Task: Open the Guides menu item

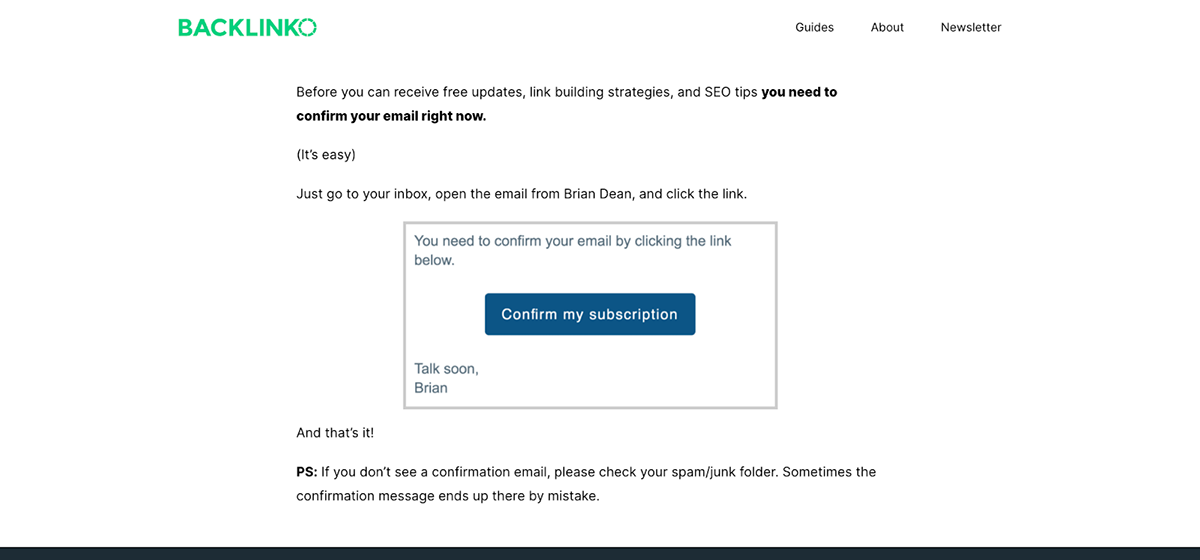Action: point(814,27)
